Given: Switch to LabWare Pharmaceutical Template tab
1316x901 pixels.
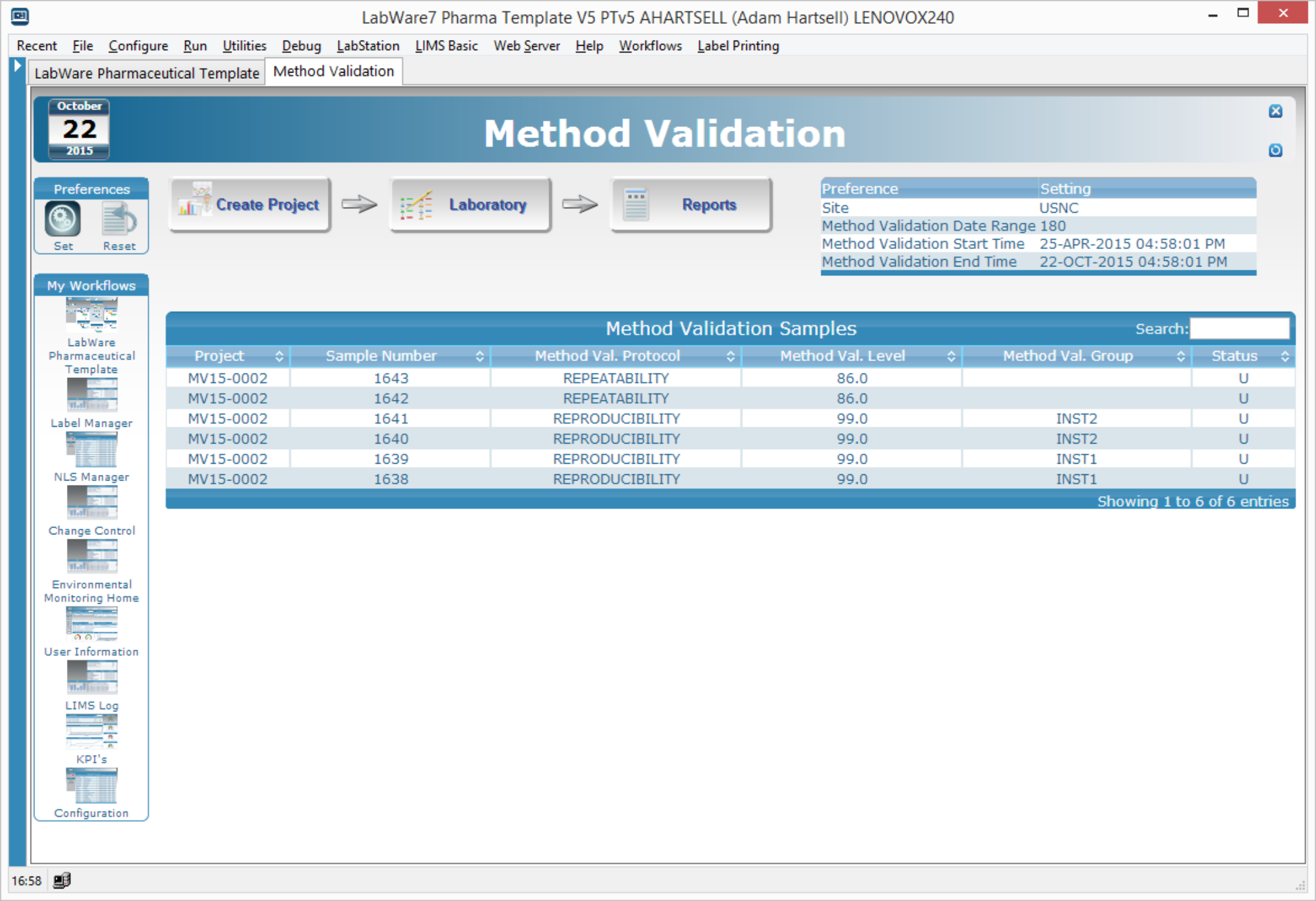Looking at the screenshot, I should pyautogui.click(x=146, y=73).
